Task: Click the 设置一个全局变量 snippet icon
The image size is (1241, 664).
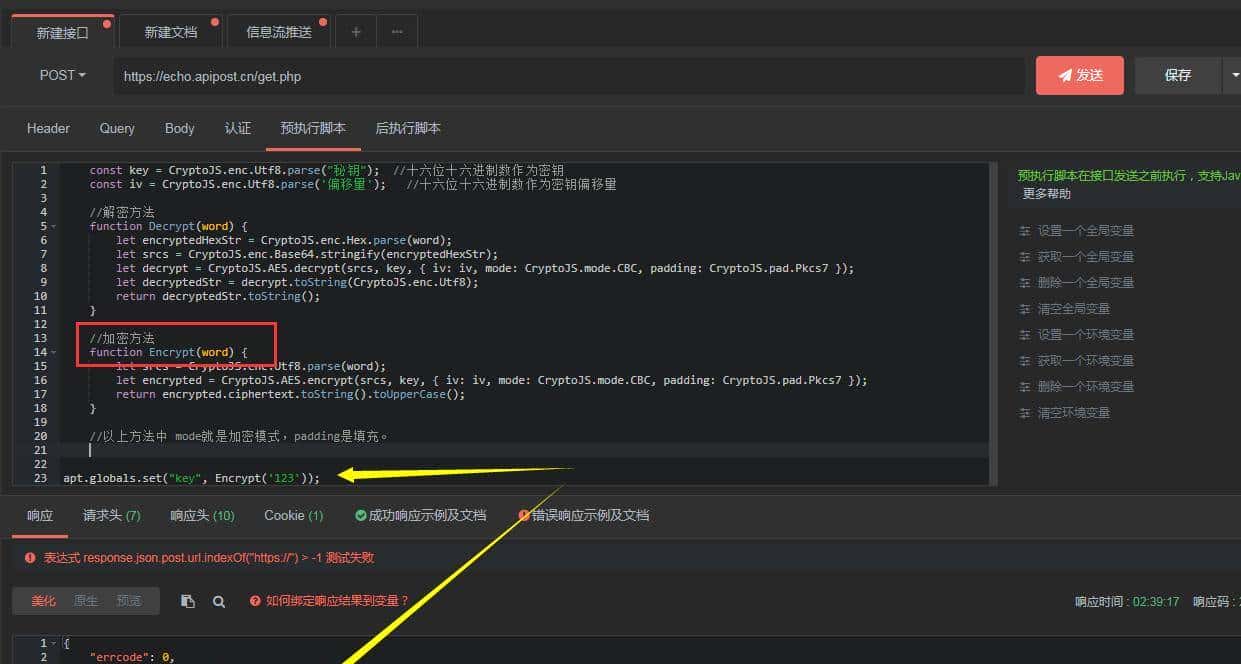Action: click(x=1027, y=230)
